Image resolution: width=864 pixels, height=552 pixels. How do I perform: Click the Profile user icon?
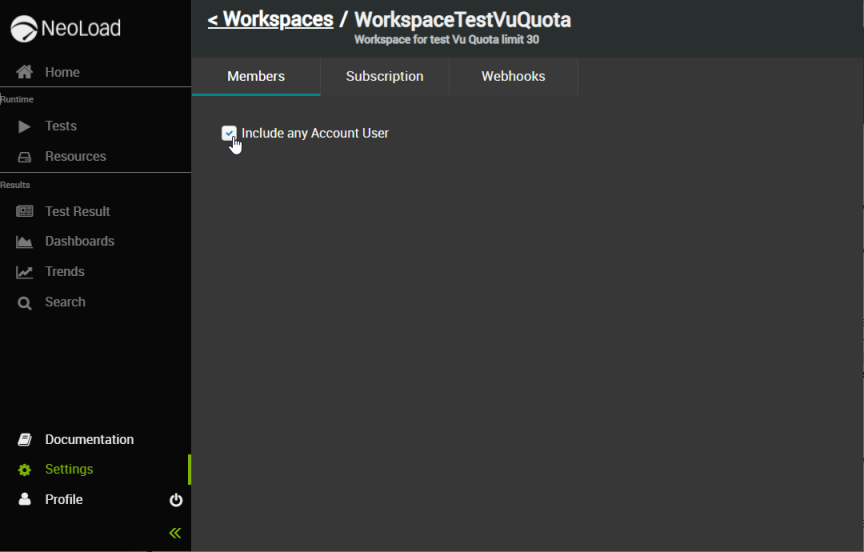click(x=25, y=499)
